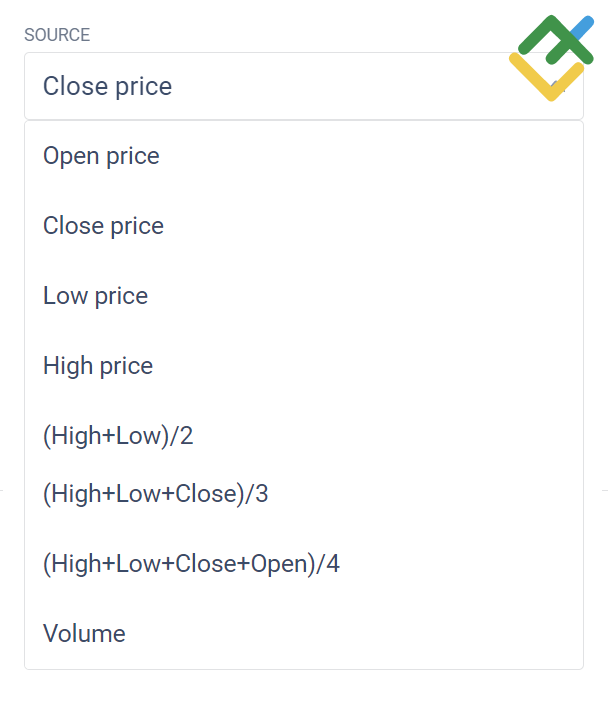The image size is (608, 707).
Task: Switch source to the median price formula
Action: [x=304, y=436]
